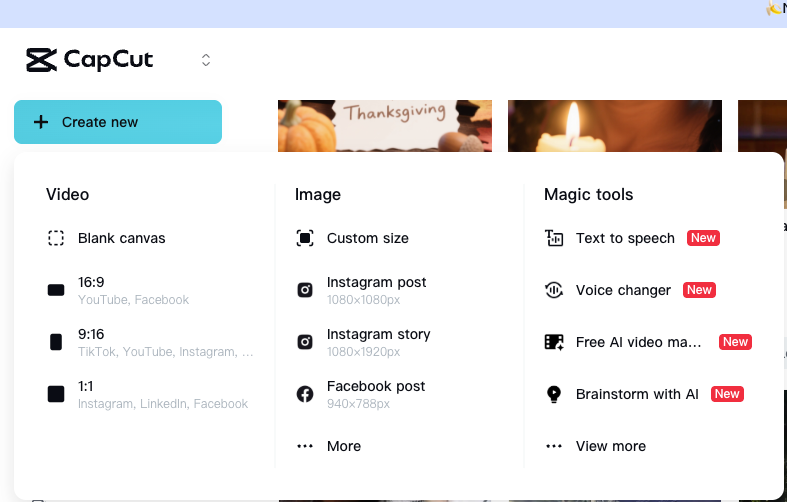The image size is (787, 502).
Task: Expand More image options
Action: tap(343, 446)
